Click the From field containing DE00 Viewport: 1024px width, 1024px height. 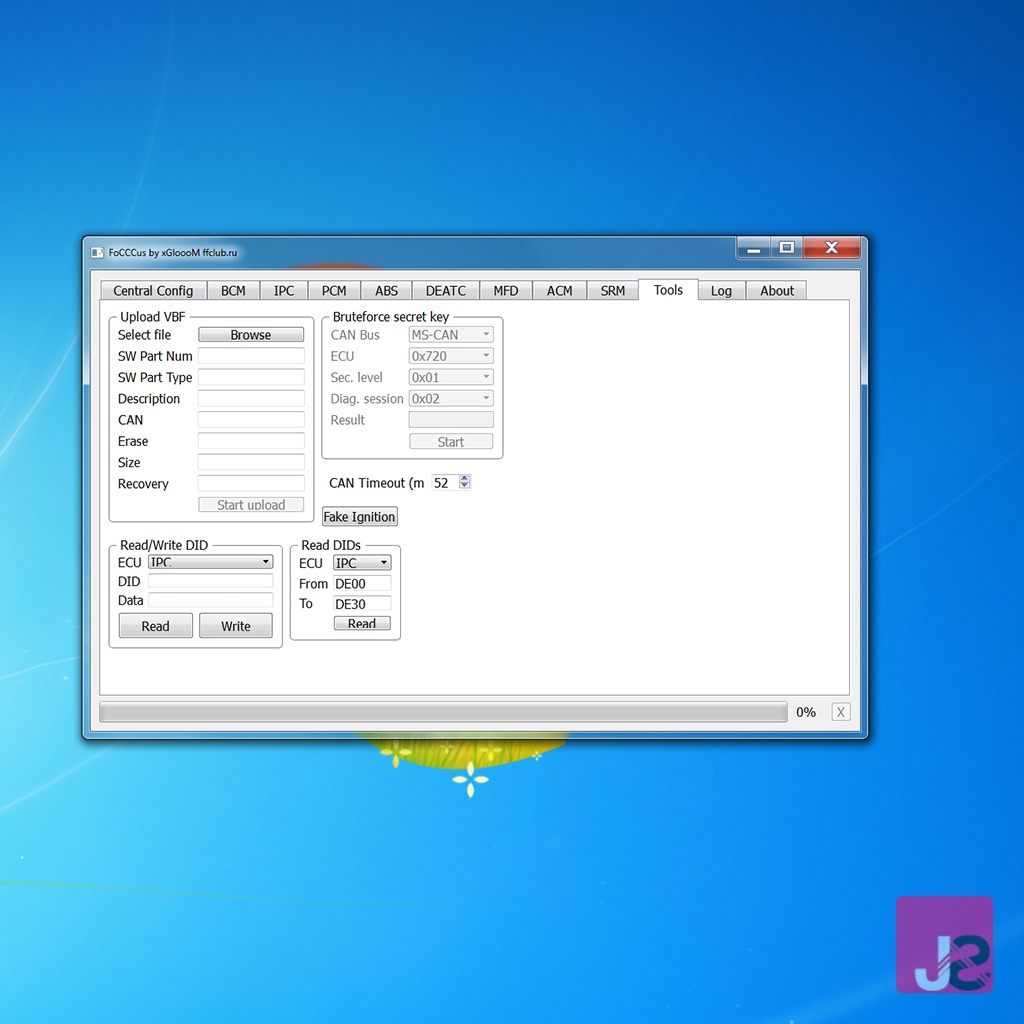click(x=362, y=583)
